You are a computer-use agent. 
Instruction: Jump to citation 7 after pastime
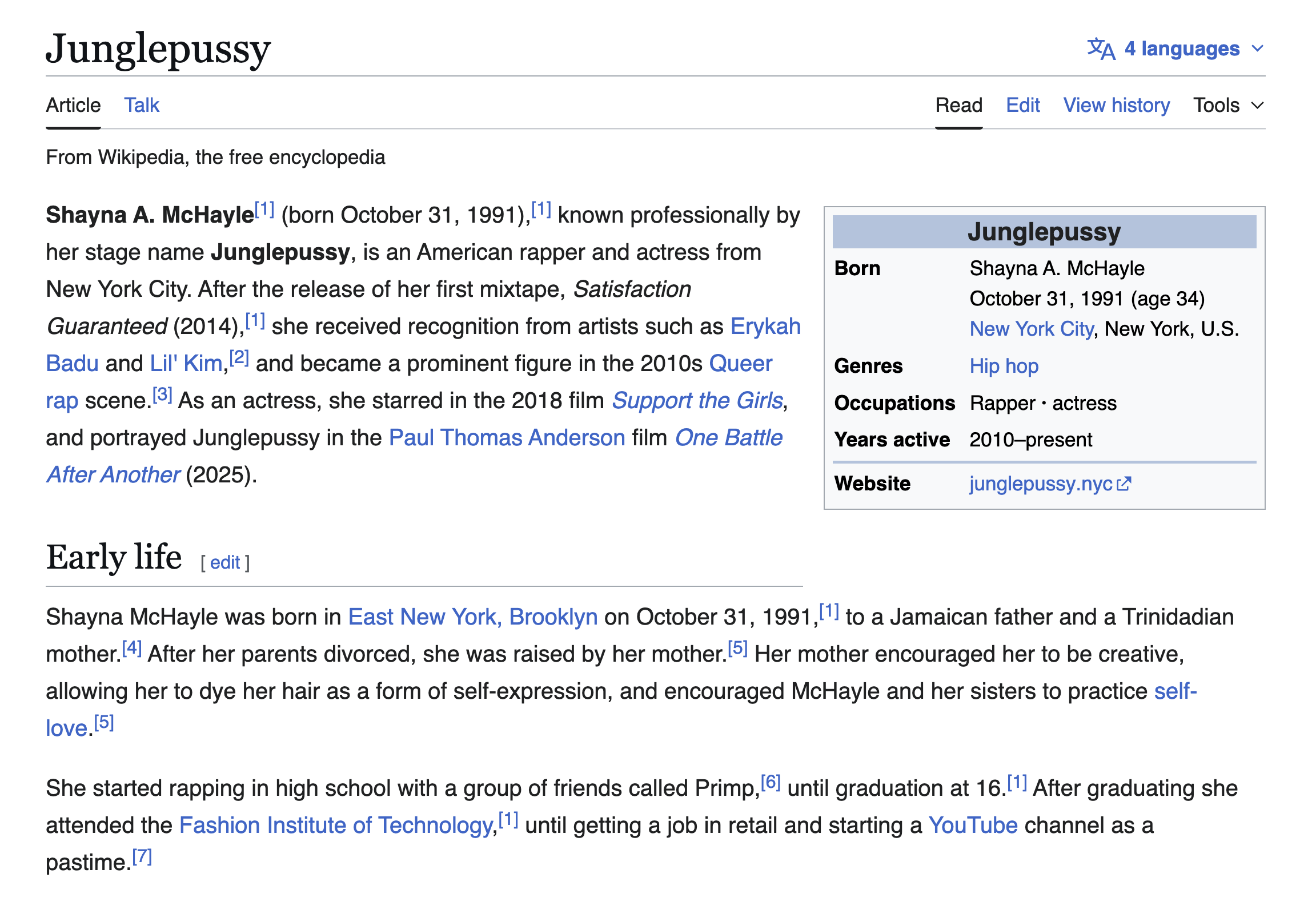[x=142, y=858]
